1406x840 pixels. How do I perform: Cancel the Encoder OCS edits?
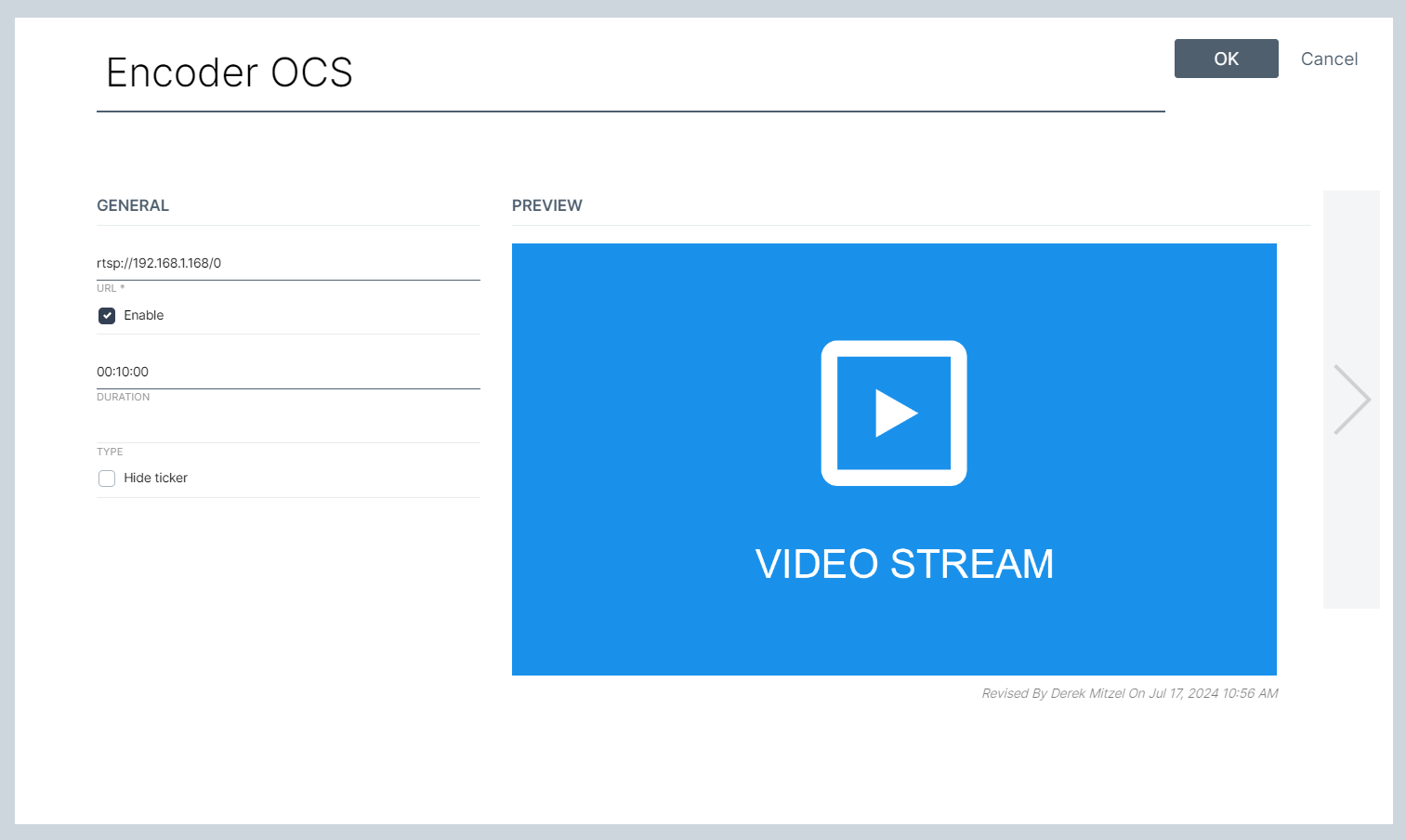click(1329, 59)
